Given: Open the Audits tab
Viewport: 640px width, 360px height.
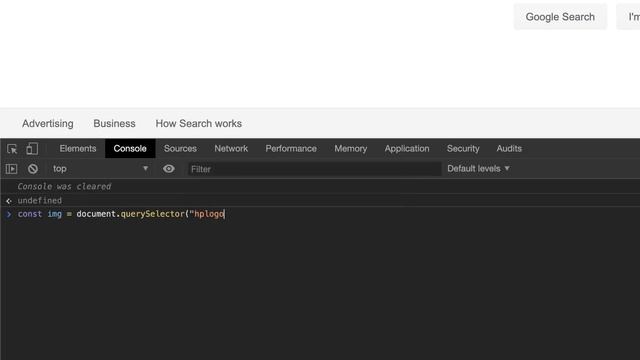Looking at the screenshot, I should (x=509, y=149).
